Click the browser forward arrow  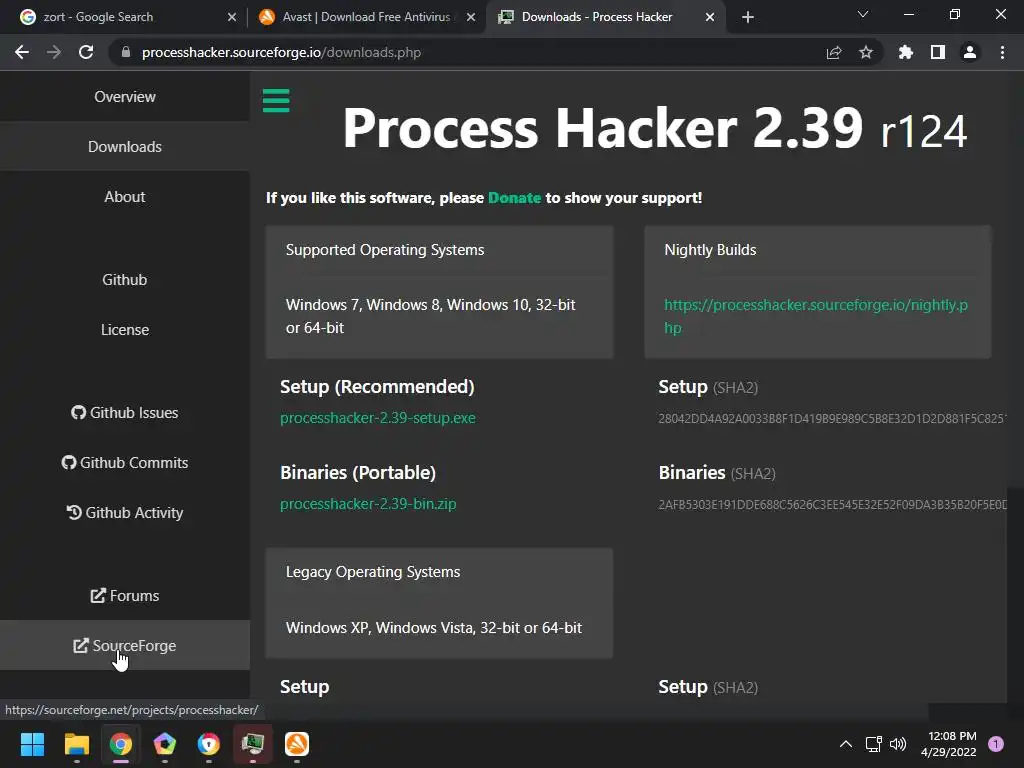pyautogui.click(x=54, y=52)
